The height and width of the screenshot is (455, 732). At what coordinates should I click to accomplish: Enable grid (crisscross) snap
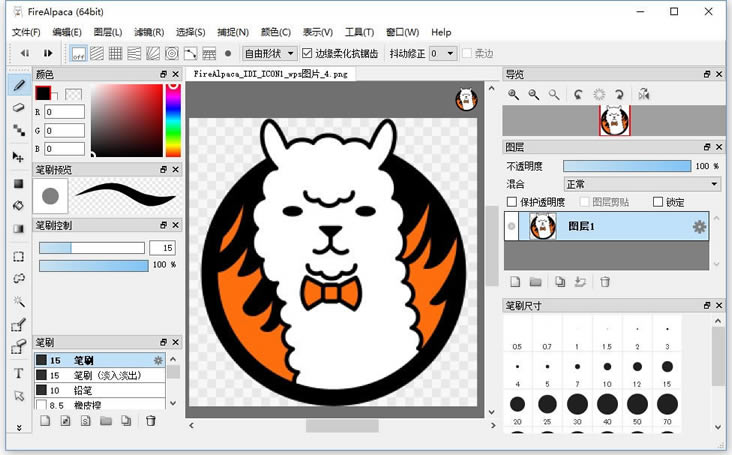116,54
